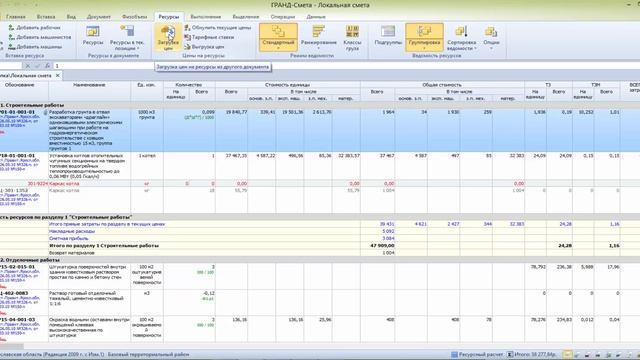Open the Ранжирование dropdown

318,37
